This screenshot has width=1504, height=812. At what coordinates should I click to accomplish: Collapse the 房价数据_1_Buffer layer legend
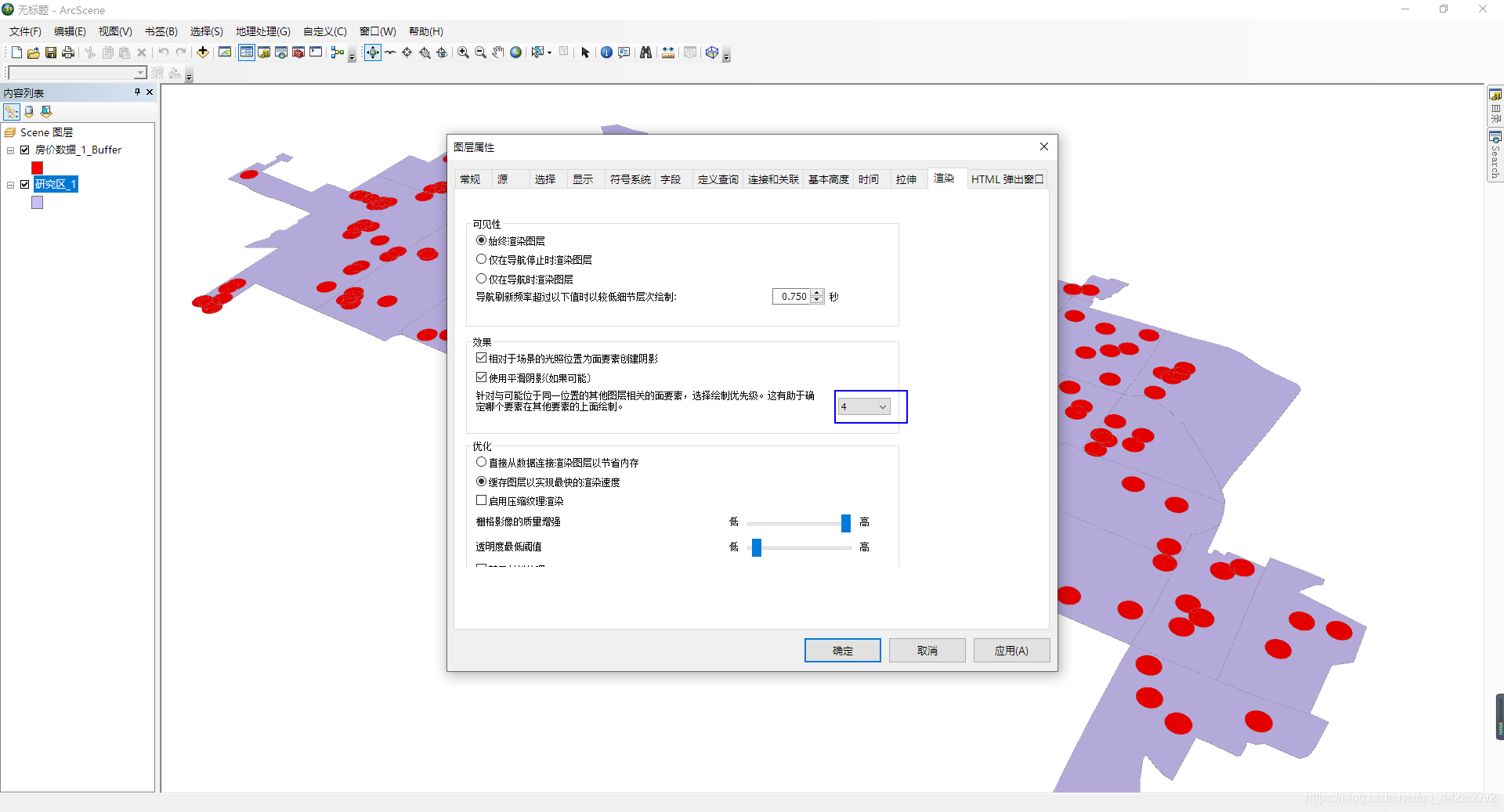(x=10, y=150)
